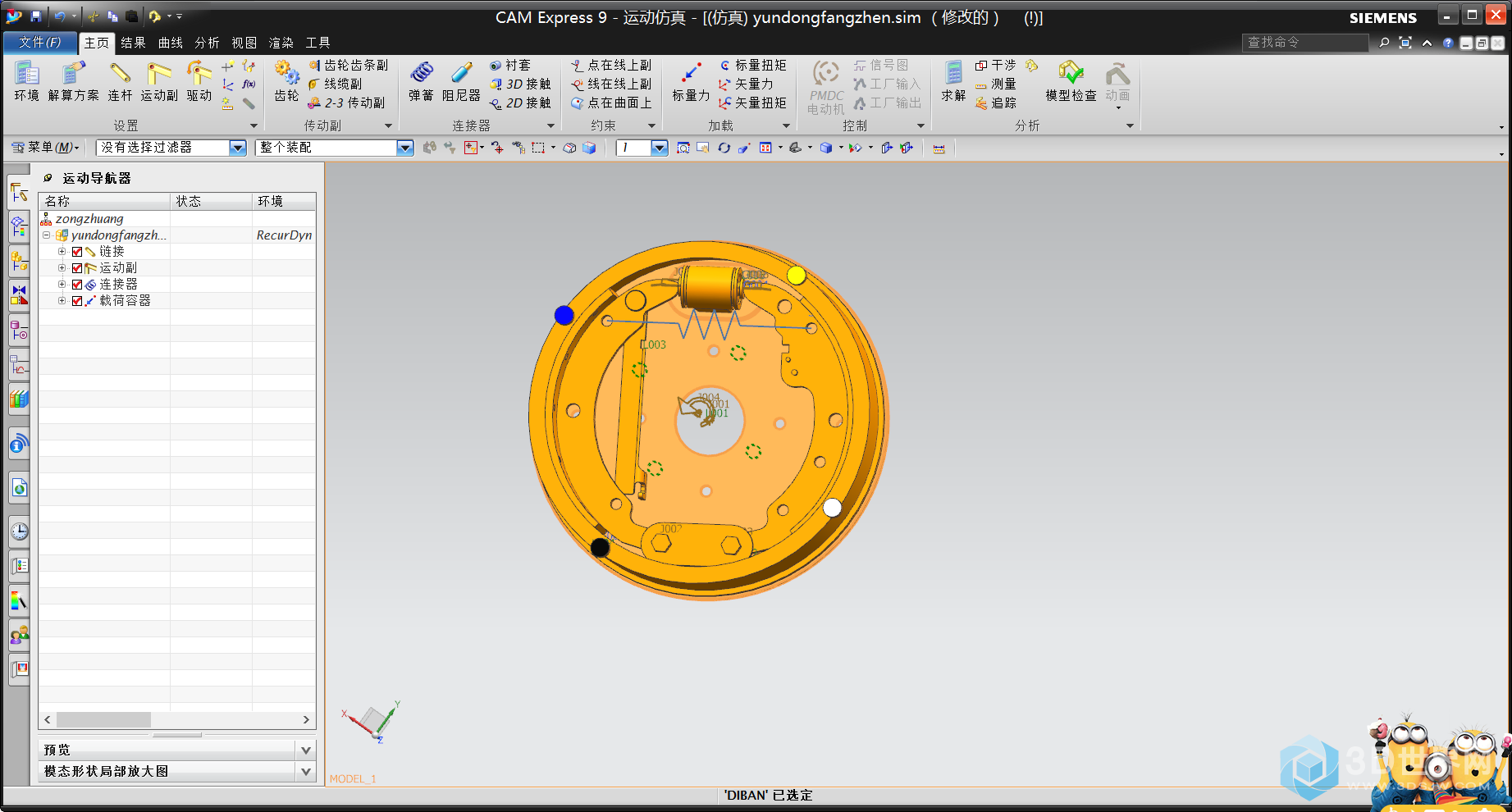
Task: Expand the 模态形状局部放大图 panel
Action: tap(305, 771)
